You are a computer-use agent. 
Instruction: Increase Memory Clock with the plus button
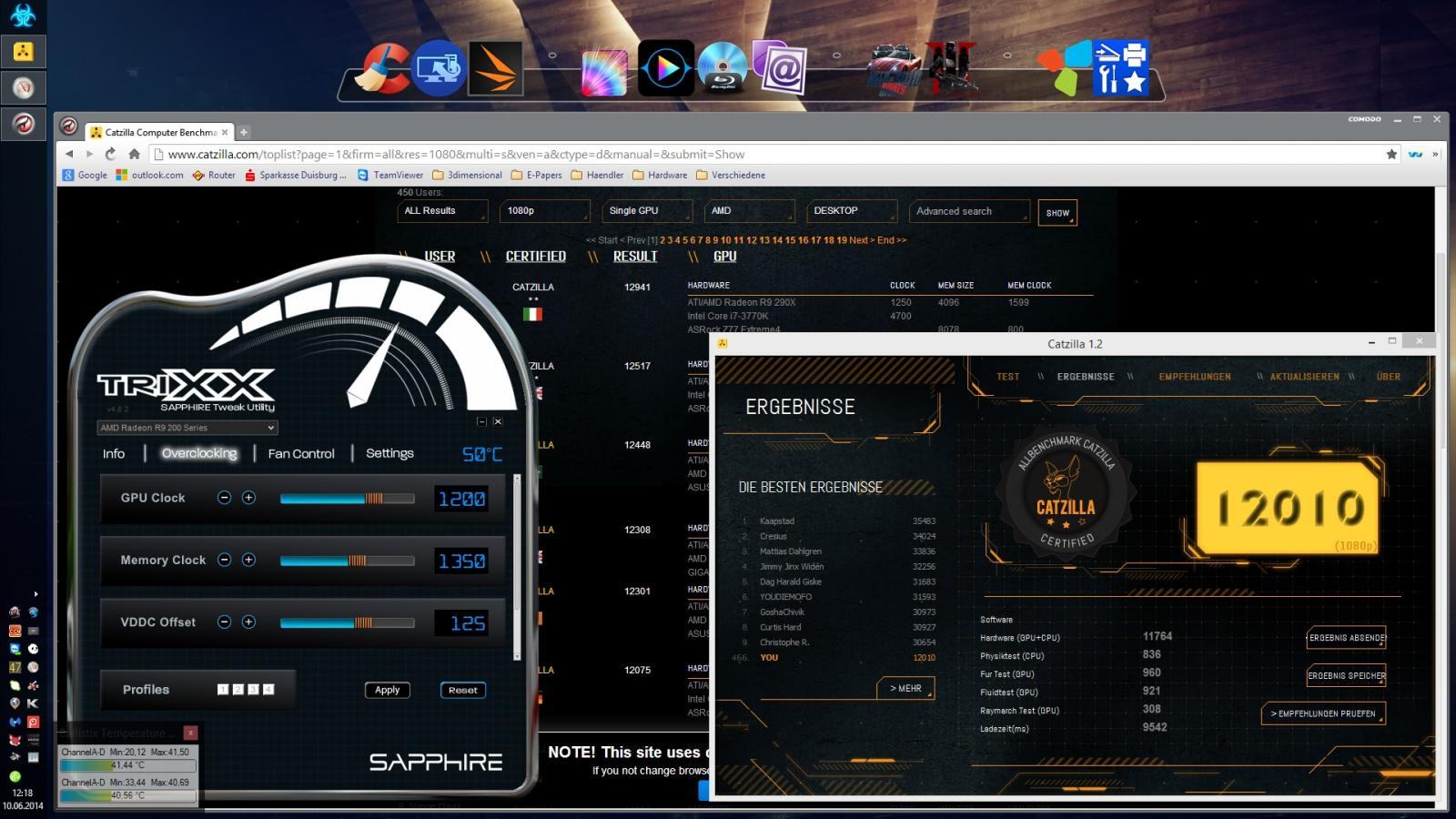click(x=248, y=560)
